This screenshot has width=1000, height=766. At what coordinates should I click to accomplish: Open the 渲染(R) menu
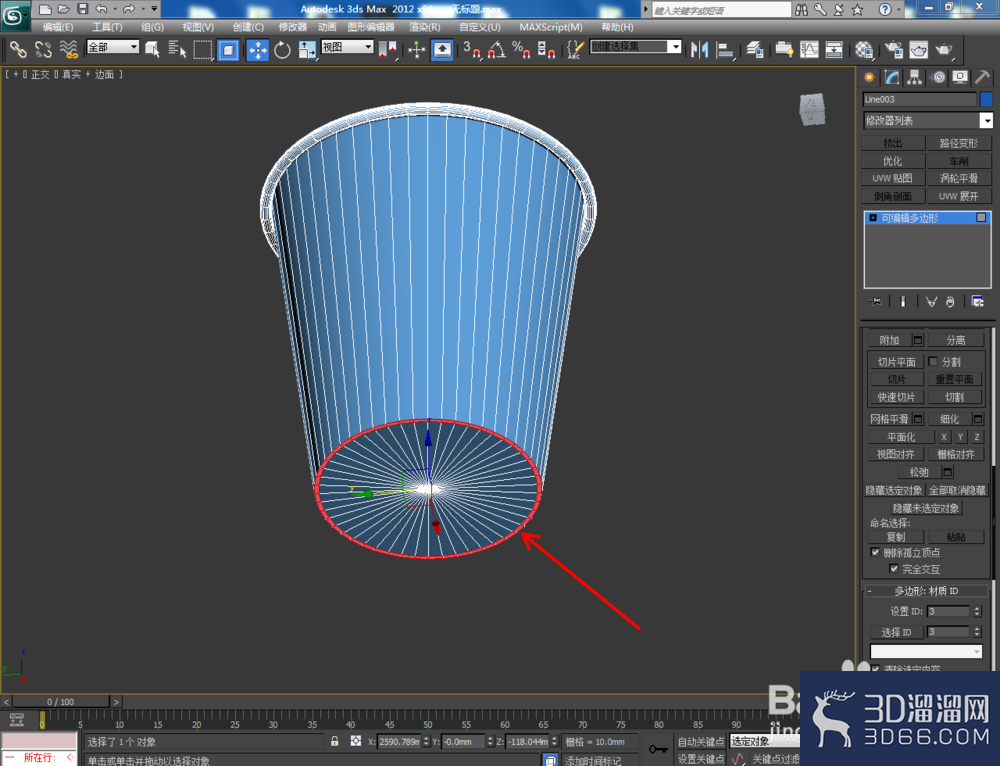(424, 27)
